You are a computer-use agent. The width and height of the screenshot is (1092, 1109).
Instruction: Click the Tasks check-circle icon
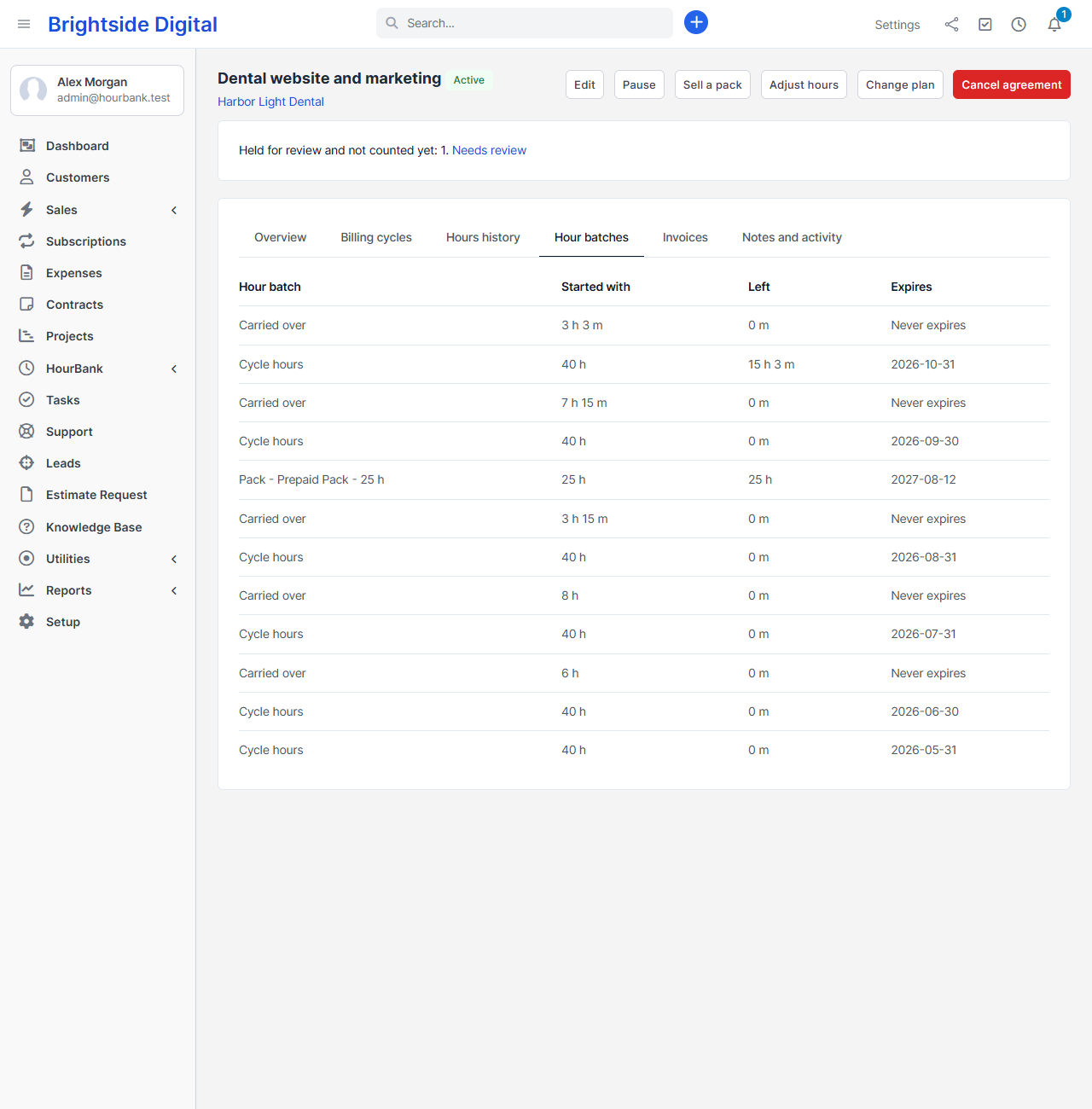(27, 400)
